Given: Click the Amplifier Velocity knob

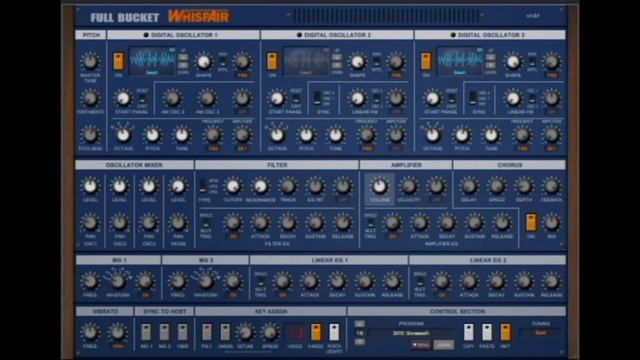Looking at the screenshot, I should (x=408, y=186).
